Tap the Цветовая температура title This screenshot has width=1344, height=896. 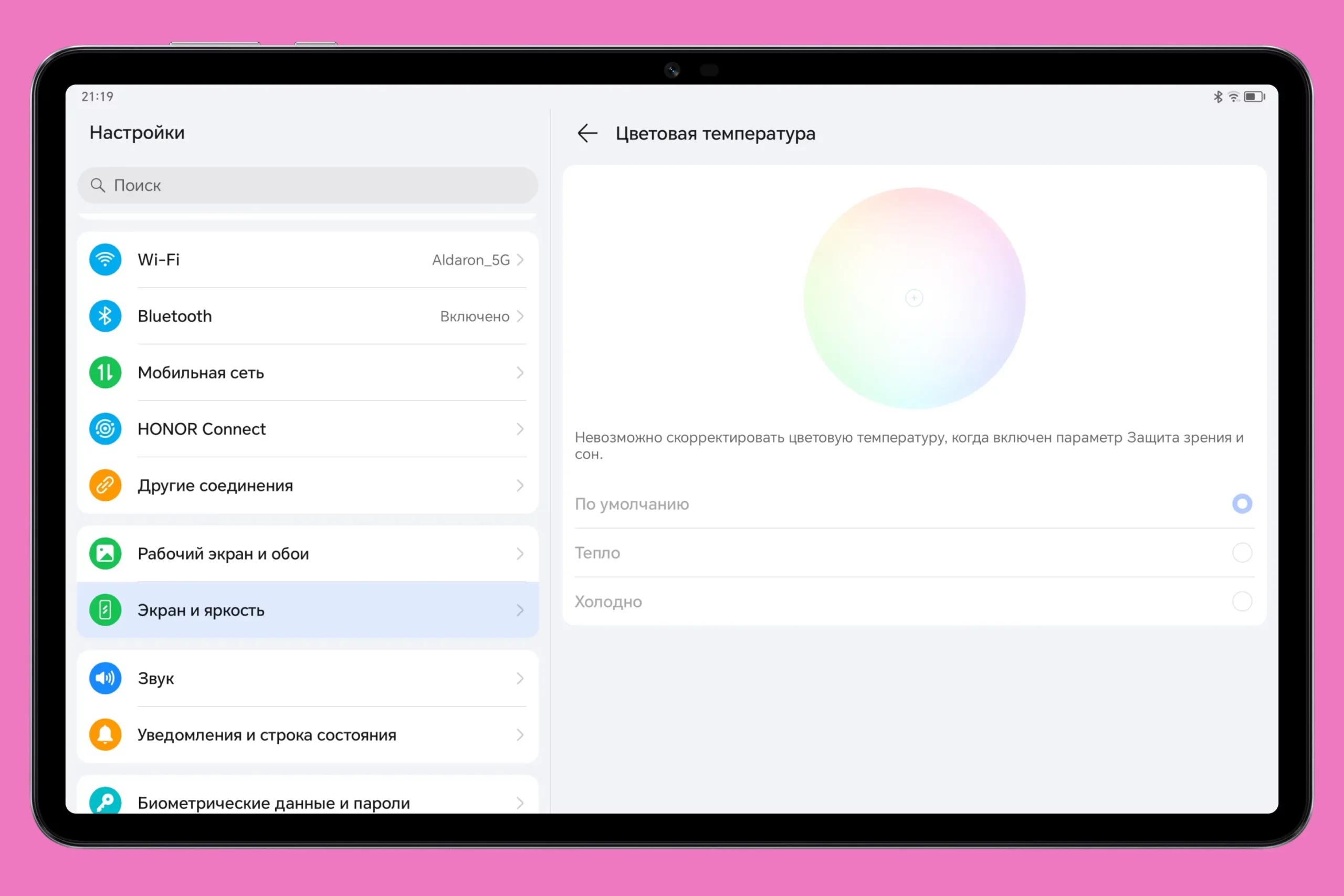coord(715,134)
